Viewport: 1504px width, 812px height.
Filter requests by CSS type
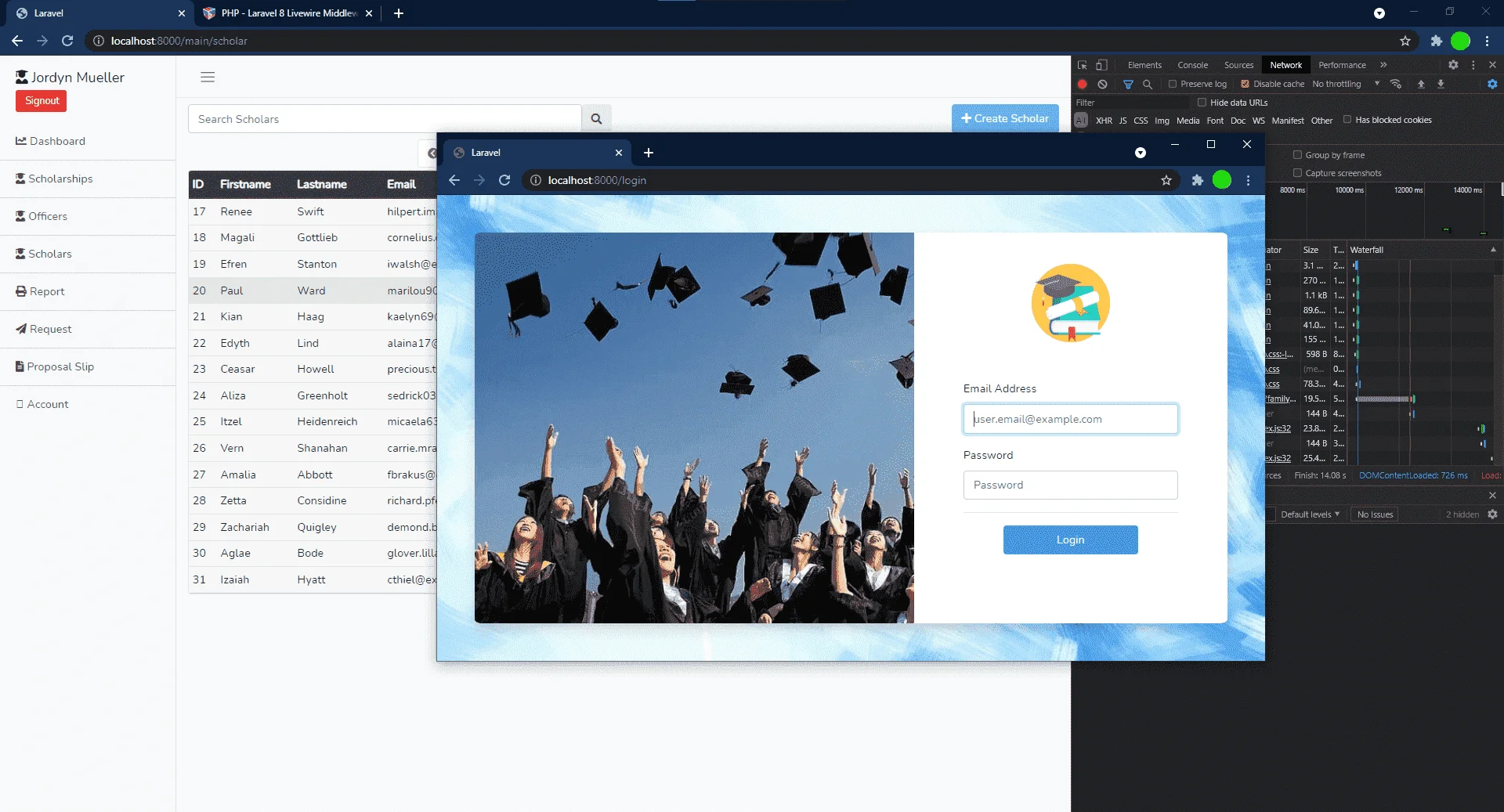(x=1141, y=121)
